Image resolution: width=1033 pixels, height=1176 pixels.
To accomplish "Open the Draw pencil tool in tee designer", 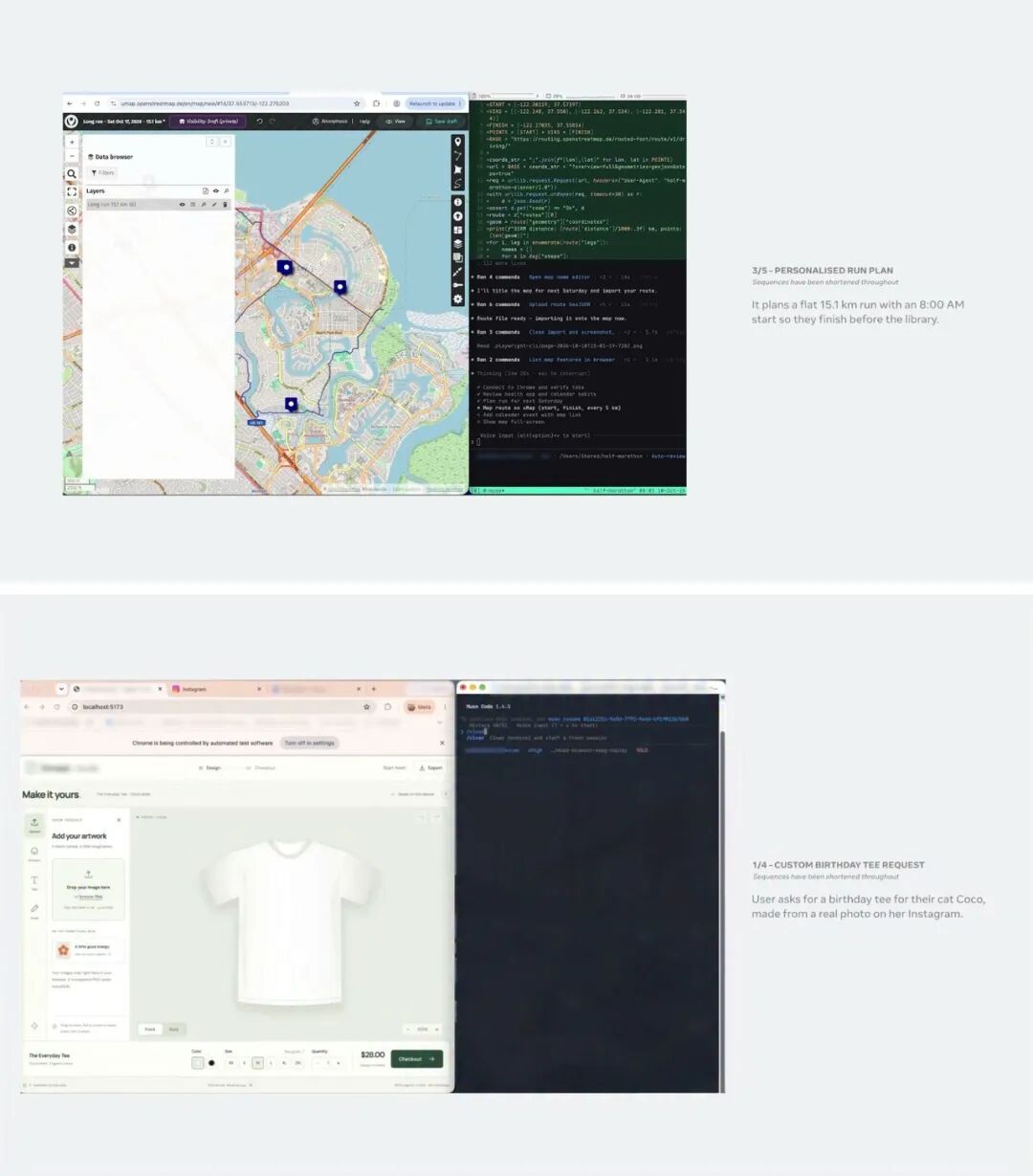I will (34, 910).
